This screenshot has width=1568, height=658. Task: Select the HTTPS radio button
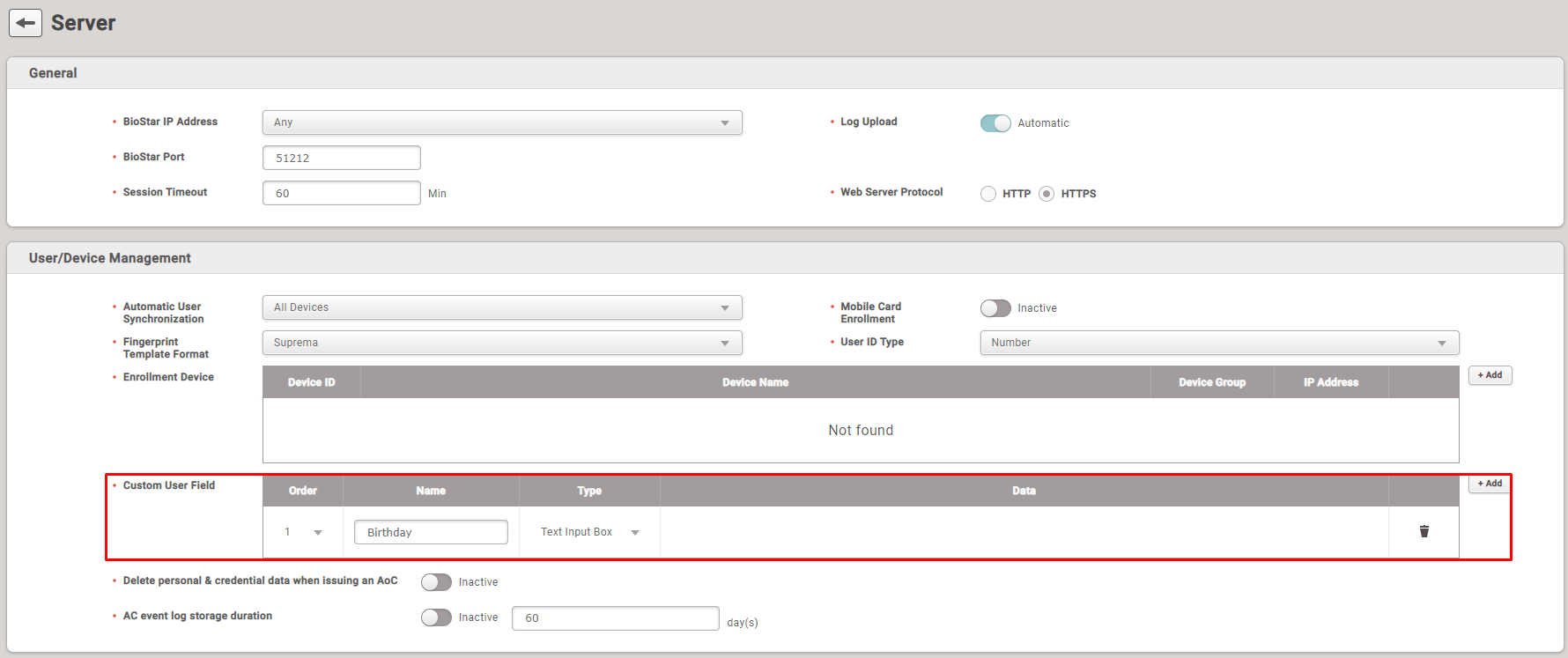(1047, 194)
